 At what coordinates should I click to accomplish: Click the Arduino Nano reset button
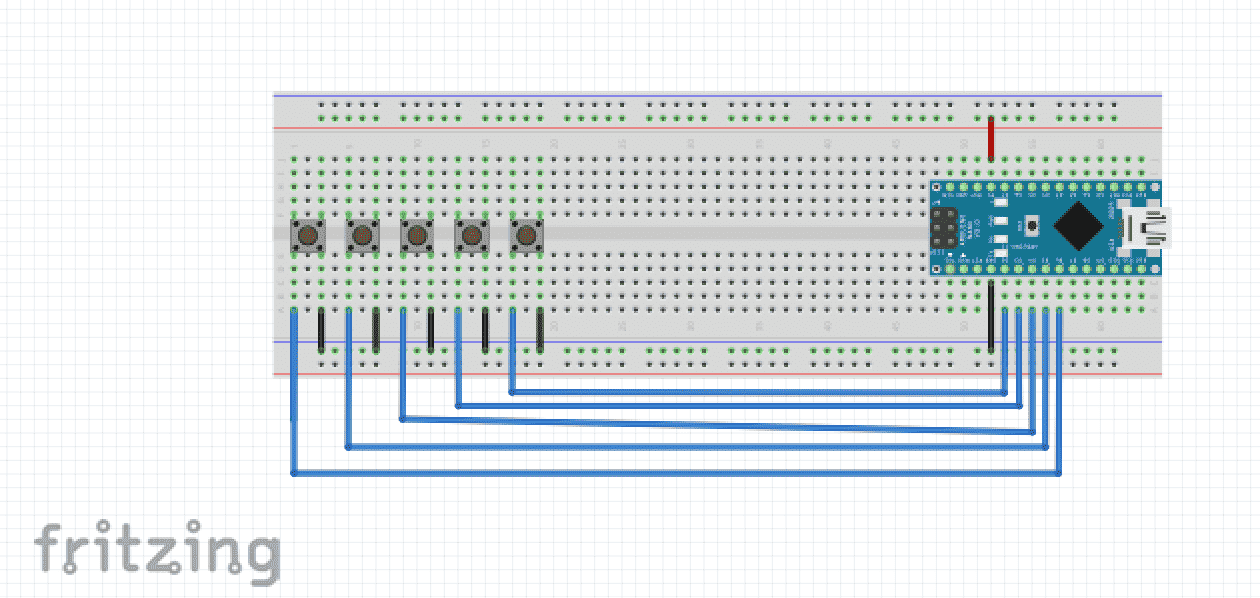tap(1032, 228)
